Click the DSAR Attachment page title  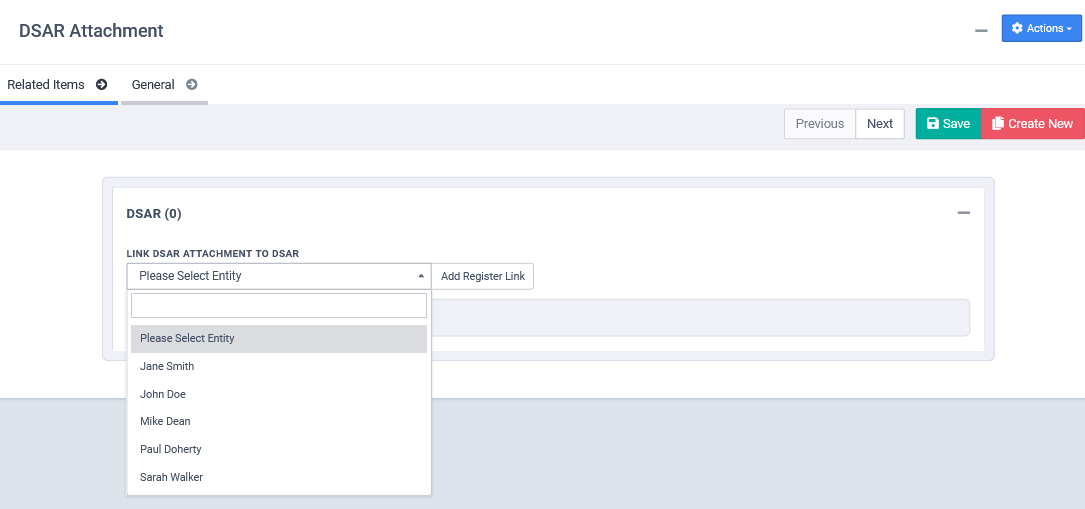[91, 30]
